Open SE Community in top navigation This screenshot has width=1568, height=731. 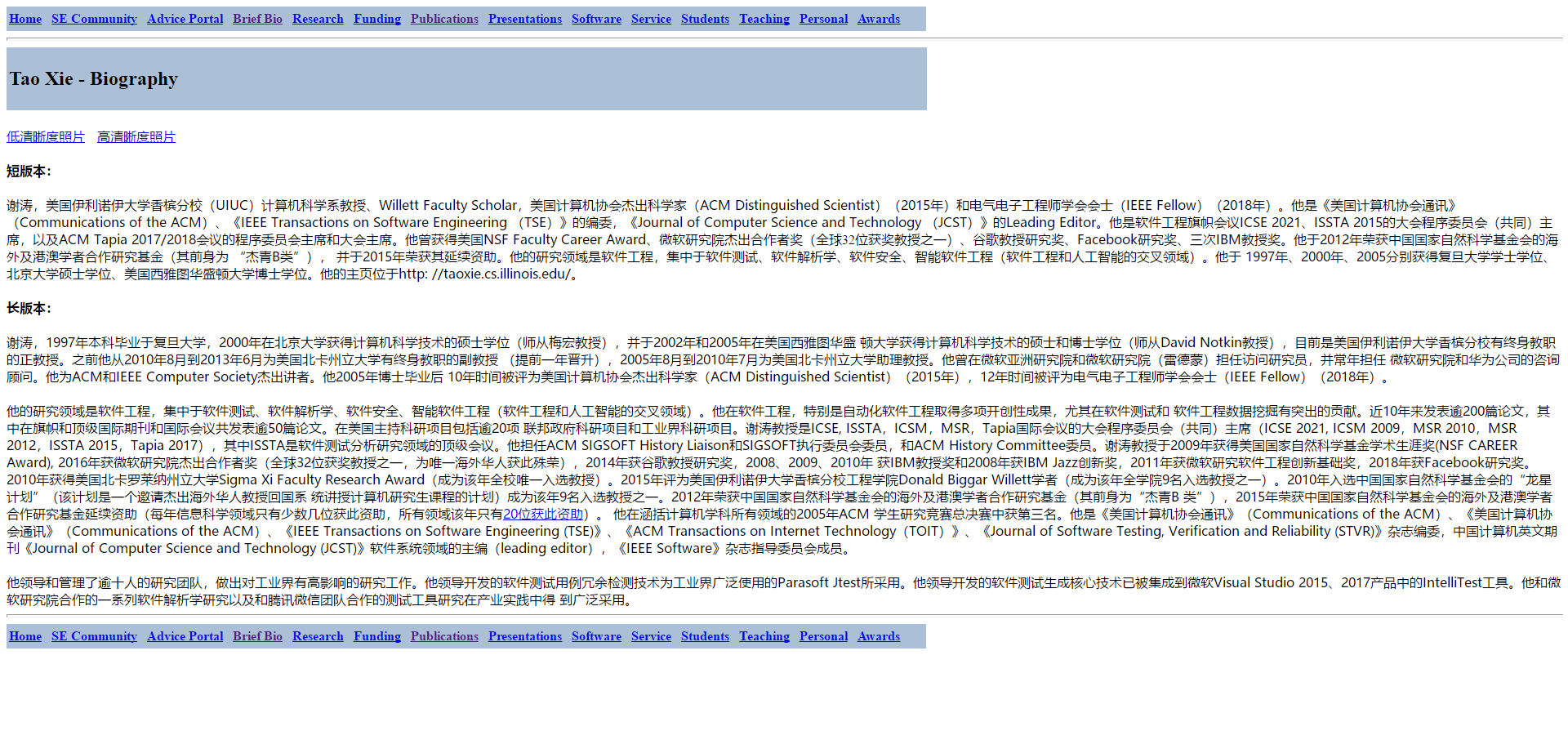(94, 19)
